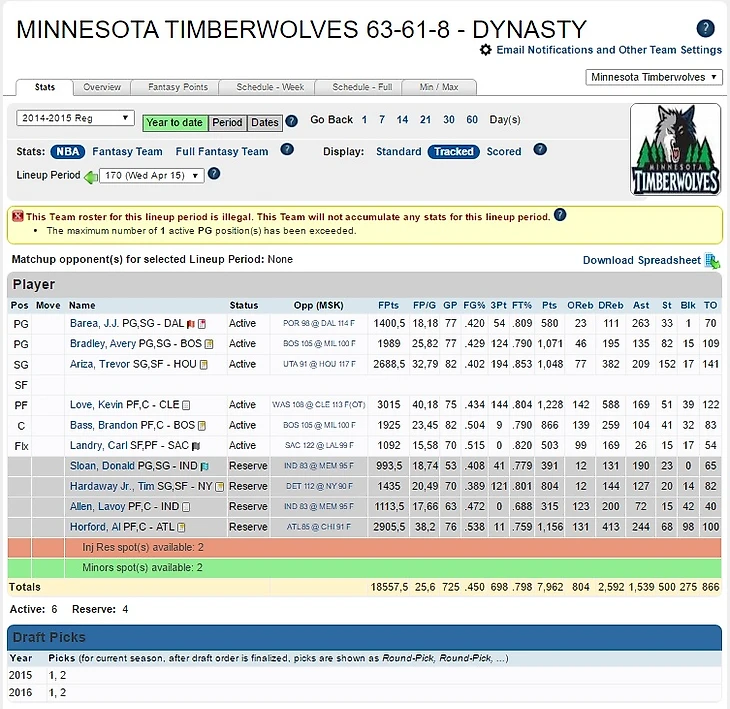Set display to Standard
The height and width of the screenshot is (709, 730).
pos(399,152)
